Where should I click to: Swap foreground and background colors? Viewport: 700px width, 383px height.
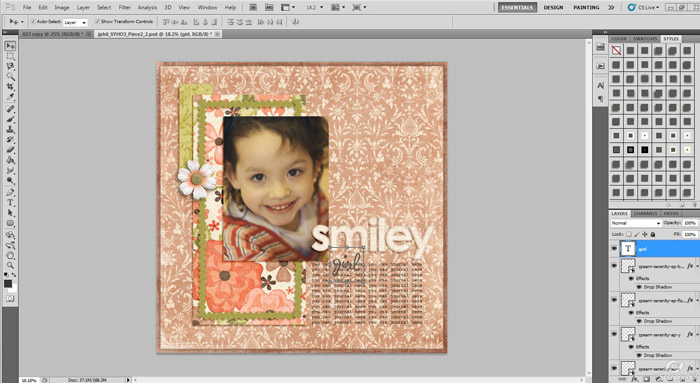[x=14, y=275]
